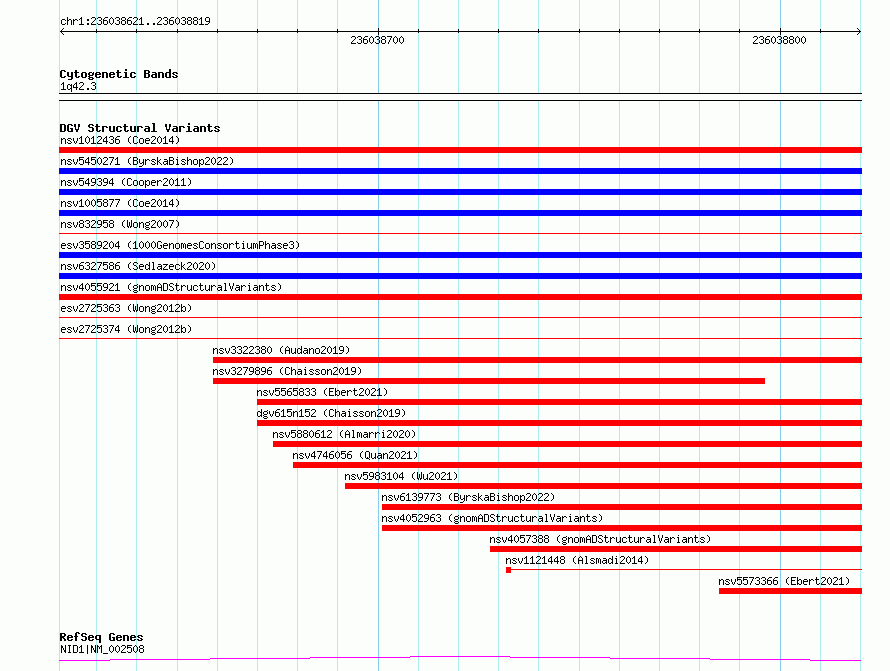
Task: Click esv3589204 (1000GenomesConsortiumPhase3) label
Action: [x=180, y=245]
